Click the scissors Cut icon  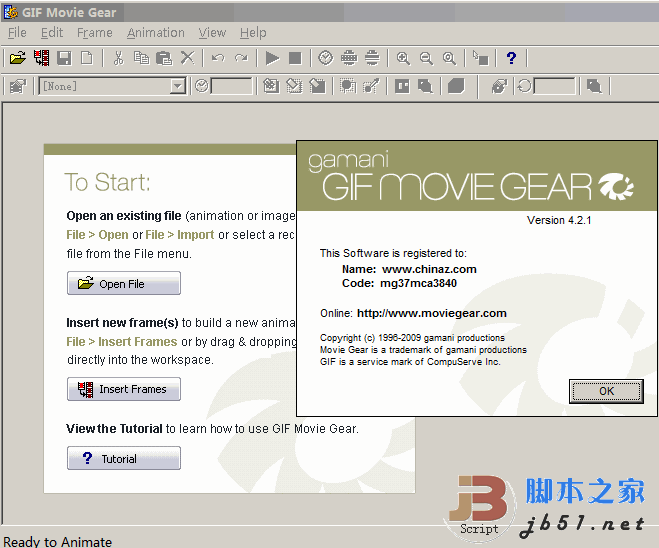(118, 58)
